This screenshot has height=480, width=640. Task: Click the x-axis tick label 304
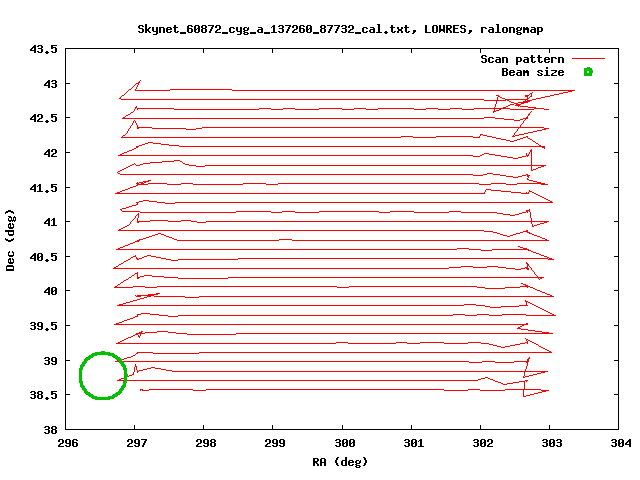coord(621,443)
